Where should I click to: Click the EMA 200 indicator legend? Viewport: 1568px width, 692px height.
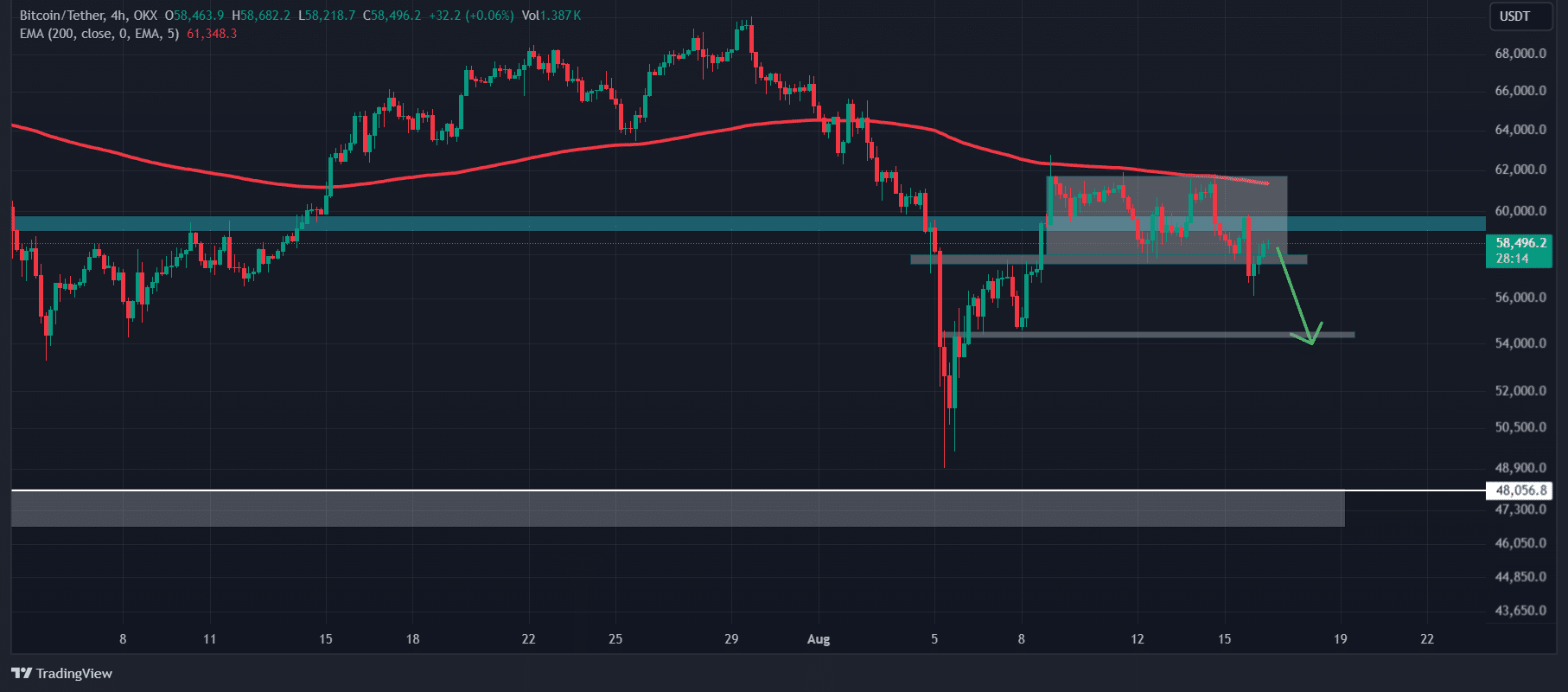coord(99,34)
